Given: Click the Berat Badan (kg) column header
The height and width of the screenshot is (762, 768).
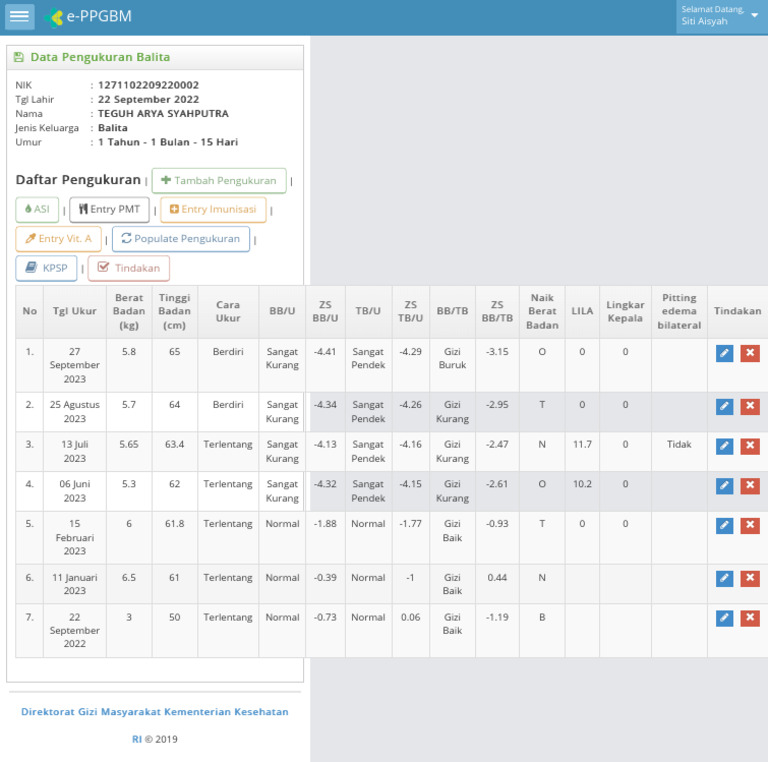Looking at the screenshot, I should click(x=129, y=311).
